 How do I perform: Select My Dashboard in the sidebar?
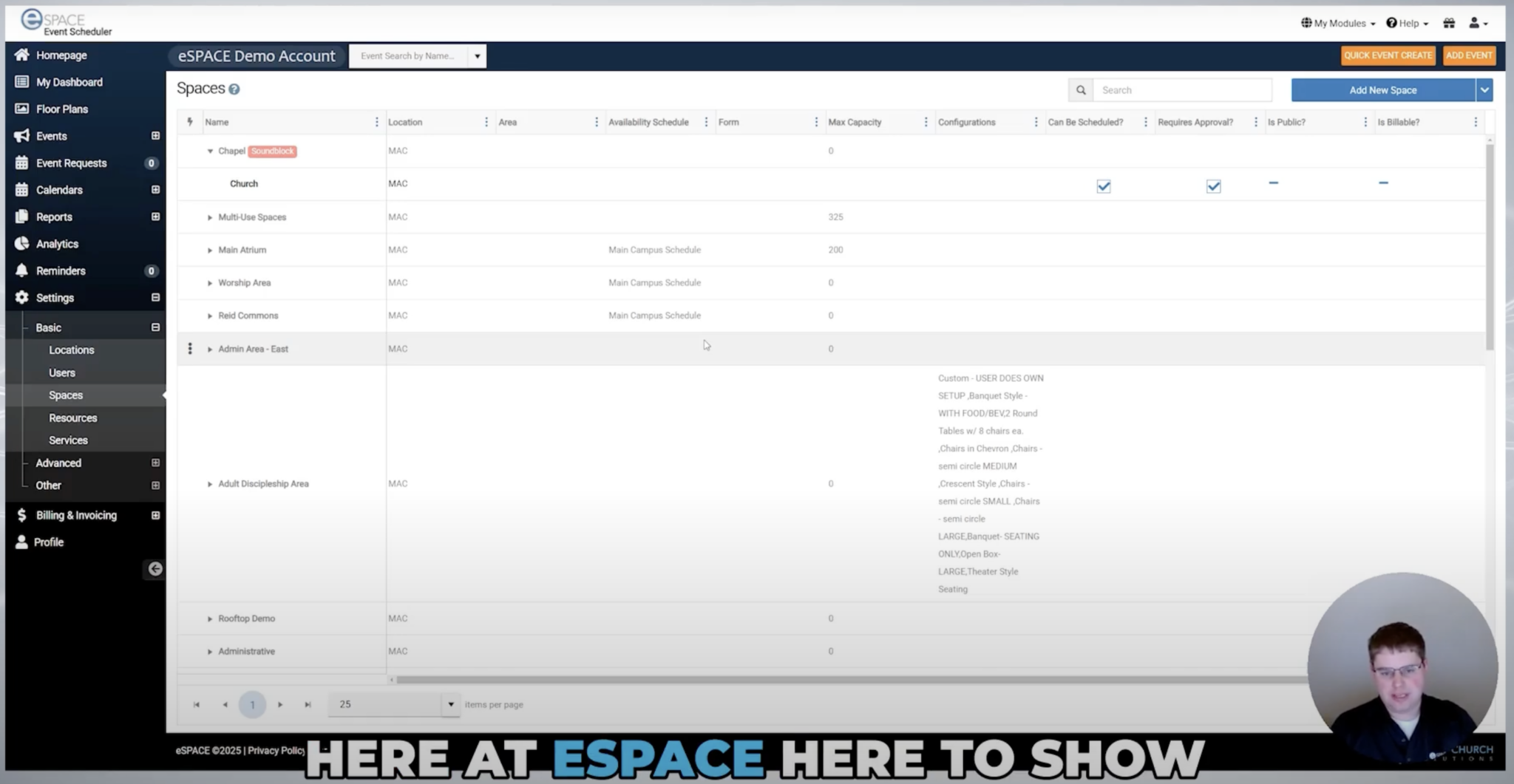pos(69,81)
